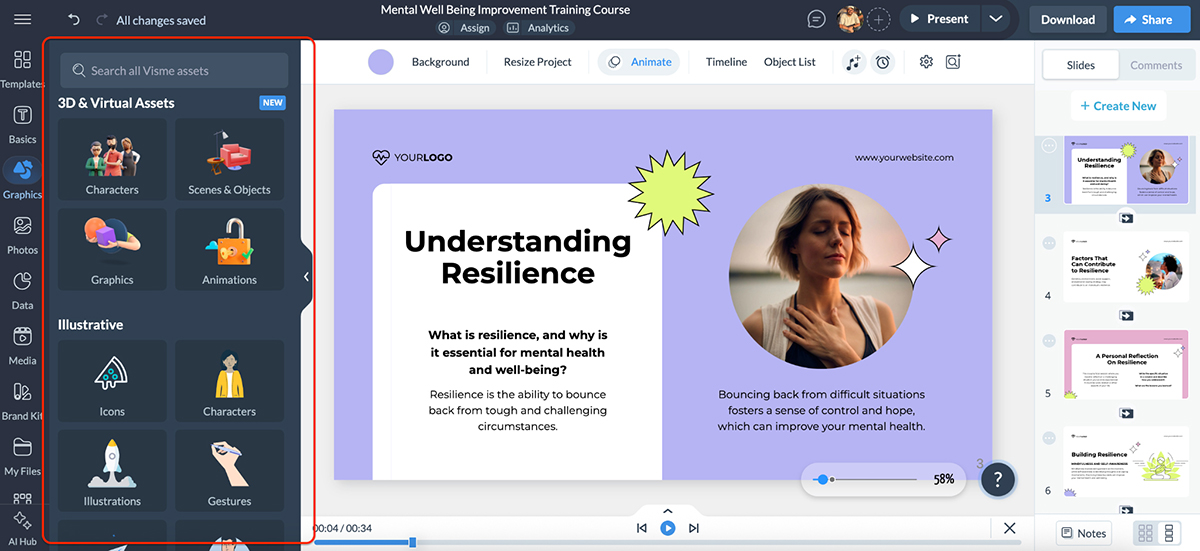Open My Files in the left sidebar
Viewport: 1200px width, 551px height.
tap(22, 456)
